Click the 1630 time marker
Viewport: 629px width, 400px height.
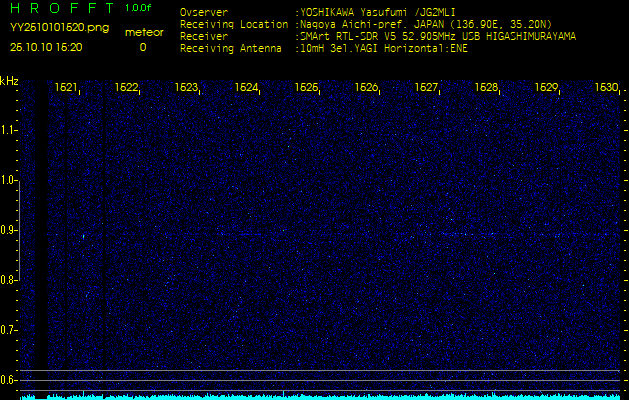point(606,88)
